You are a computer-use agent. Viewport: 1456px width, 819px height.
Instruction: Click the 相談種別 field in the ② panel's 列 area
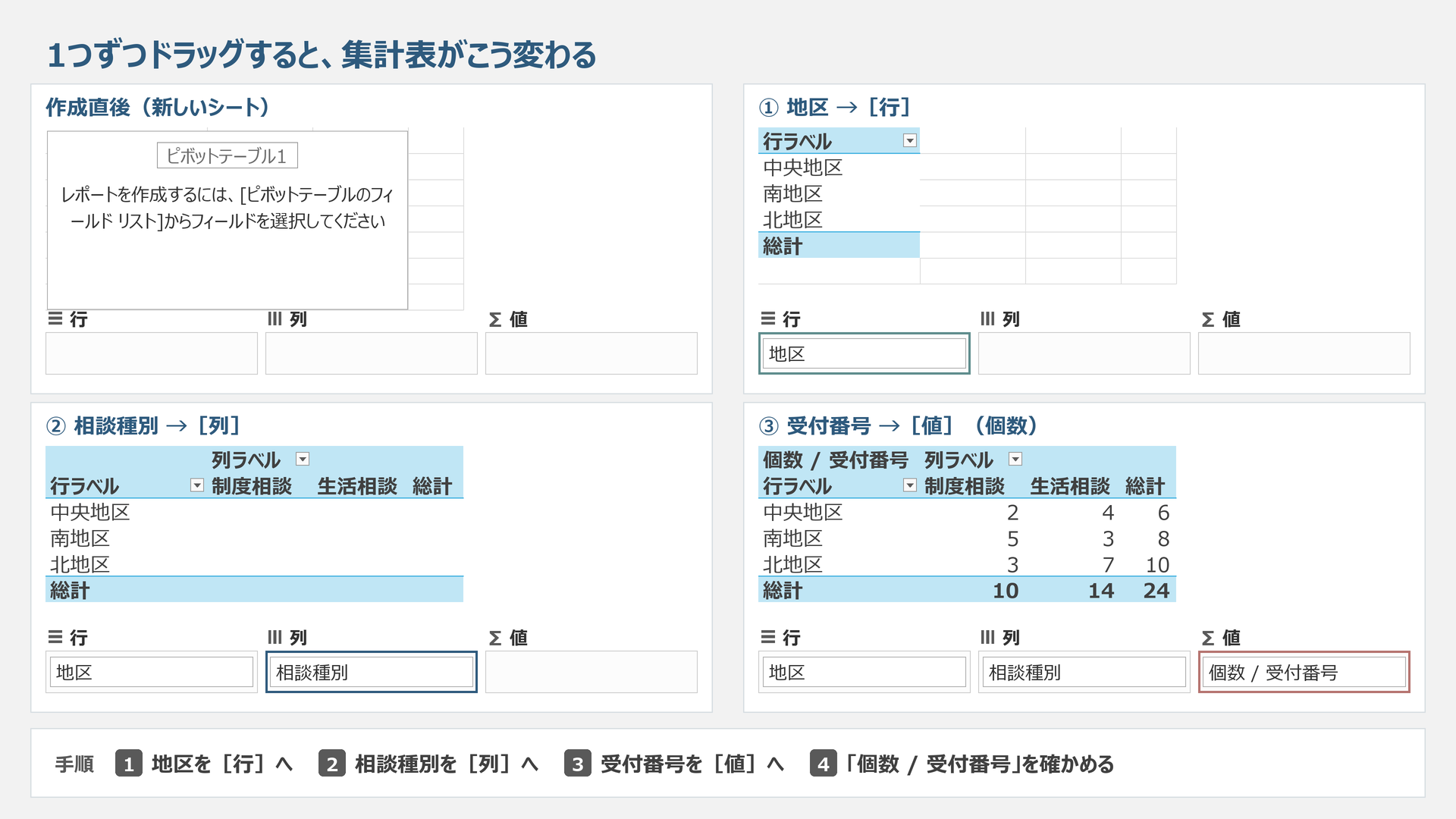point(372,672)
